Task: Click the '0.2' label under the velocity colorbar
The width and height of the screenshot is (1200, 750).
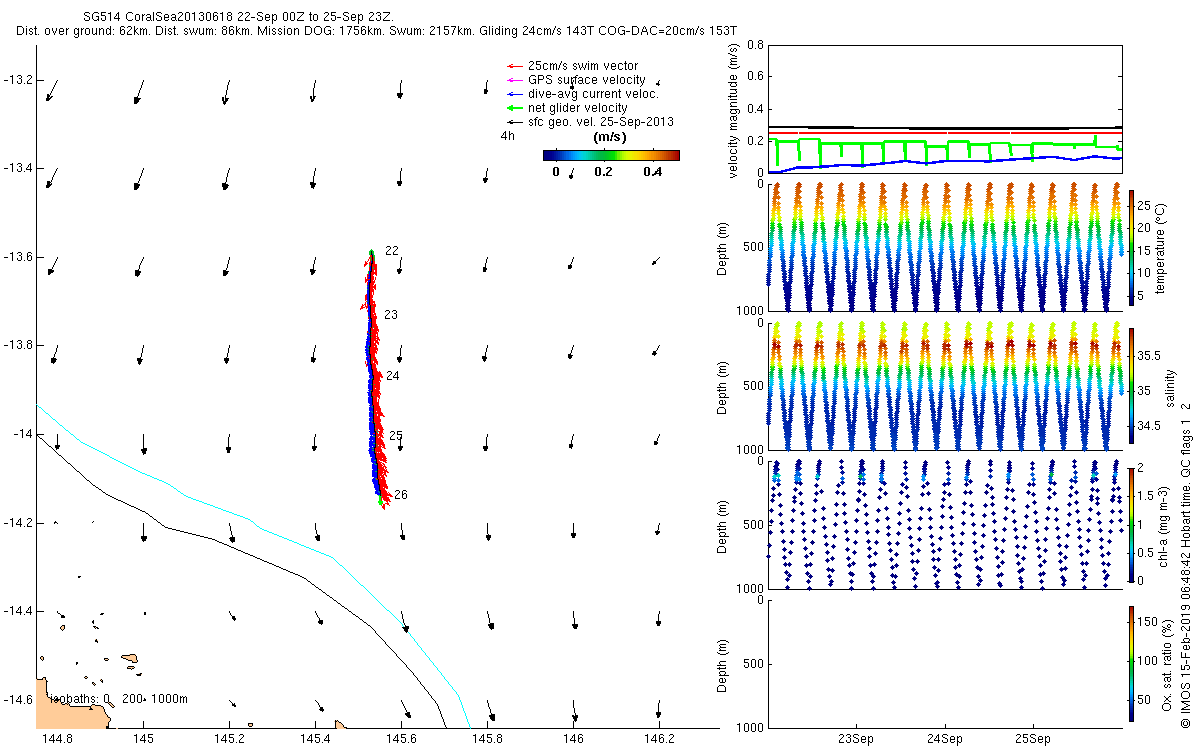Action: tap(603, 172)
